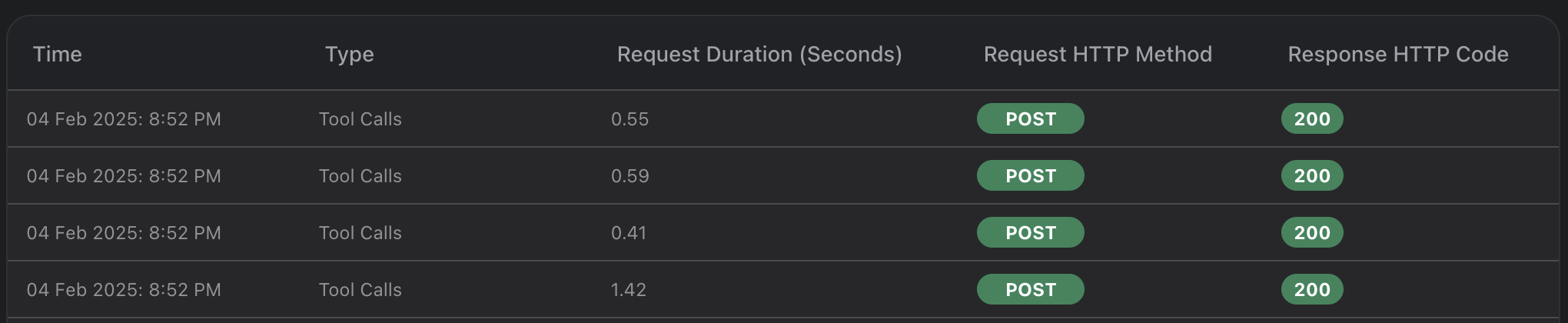
Task: Click the first row's 04 Feb 2025 timestamp
Action: [x=124, y=119]
